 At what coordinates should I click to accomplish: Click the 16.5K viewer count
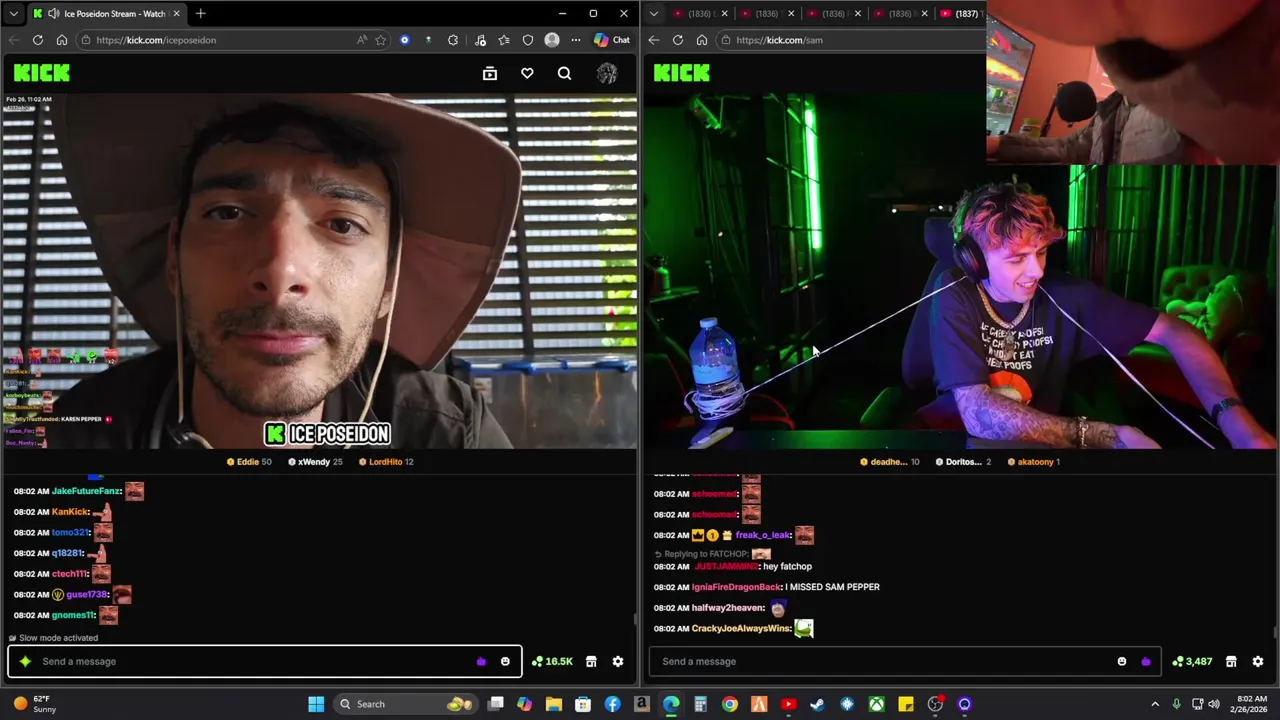552,661
